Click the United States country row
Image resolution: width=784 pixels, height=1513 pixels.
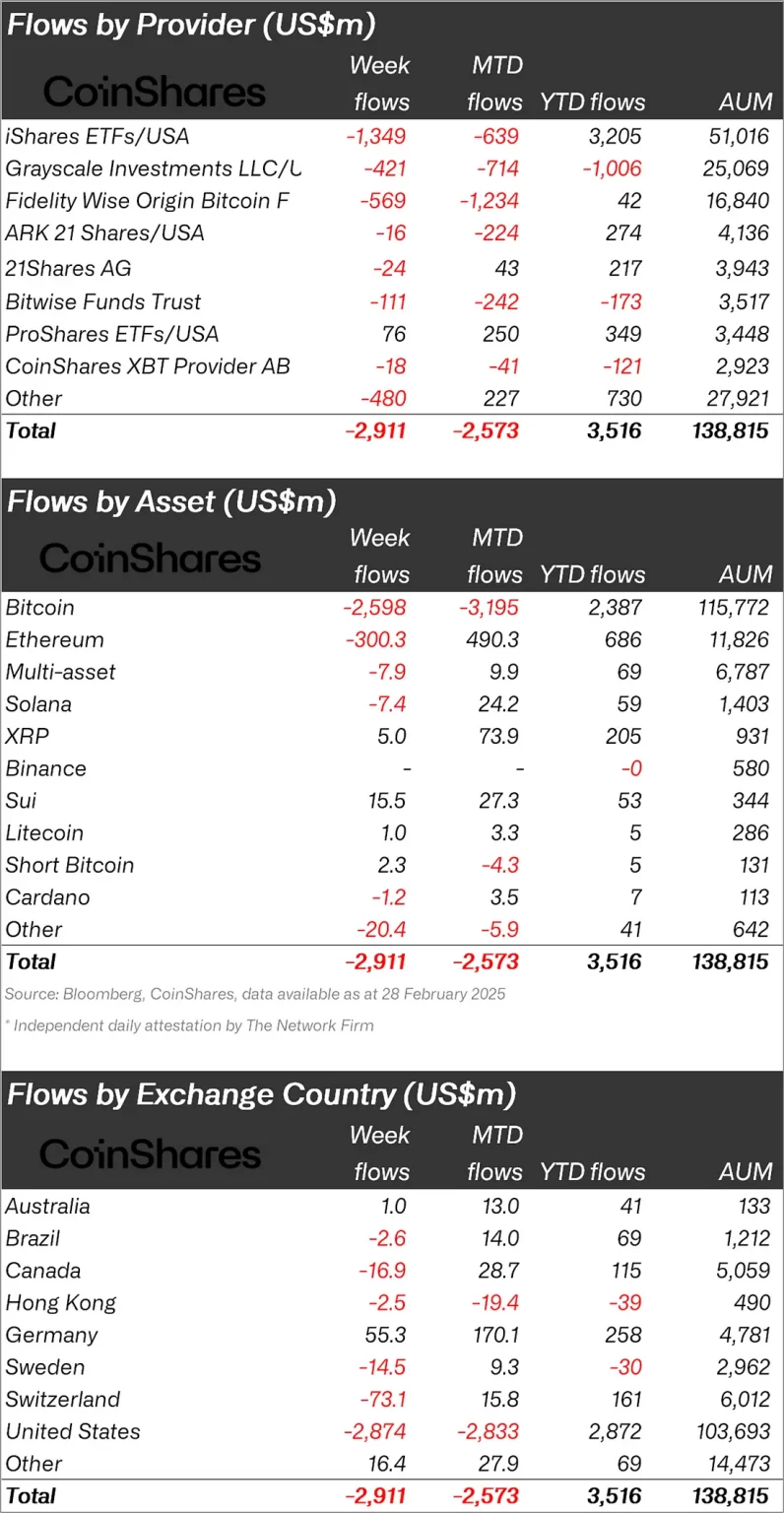(73, 1431)
